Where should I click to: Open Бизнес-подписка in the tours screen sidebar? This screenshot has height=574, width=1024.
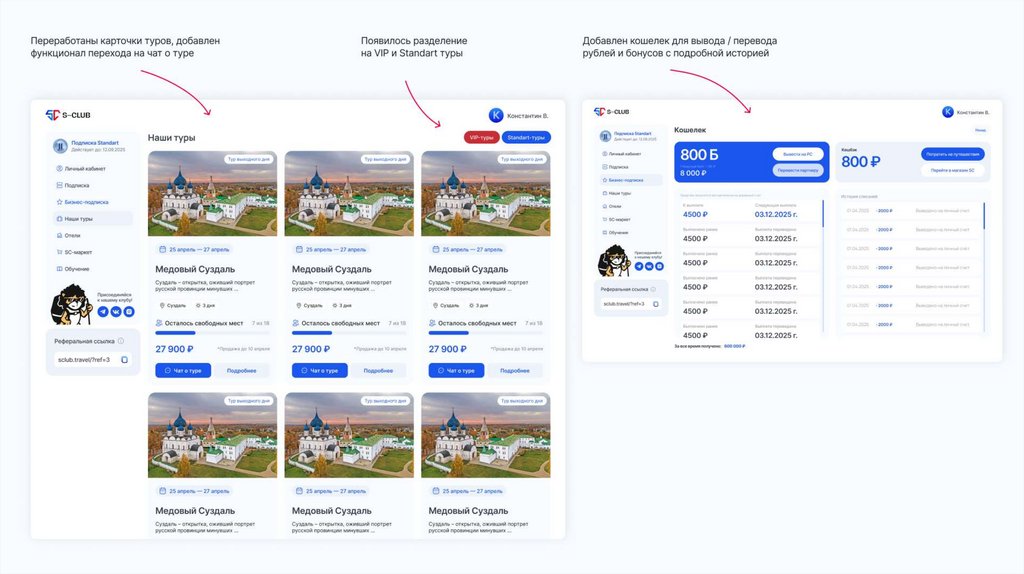pos(82,202)
